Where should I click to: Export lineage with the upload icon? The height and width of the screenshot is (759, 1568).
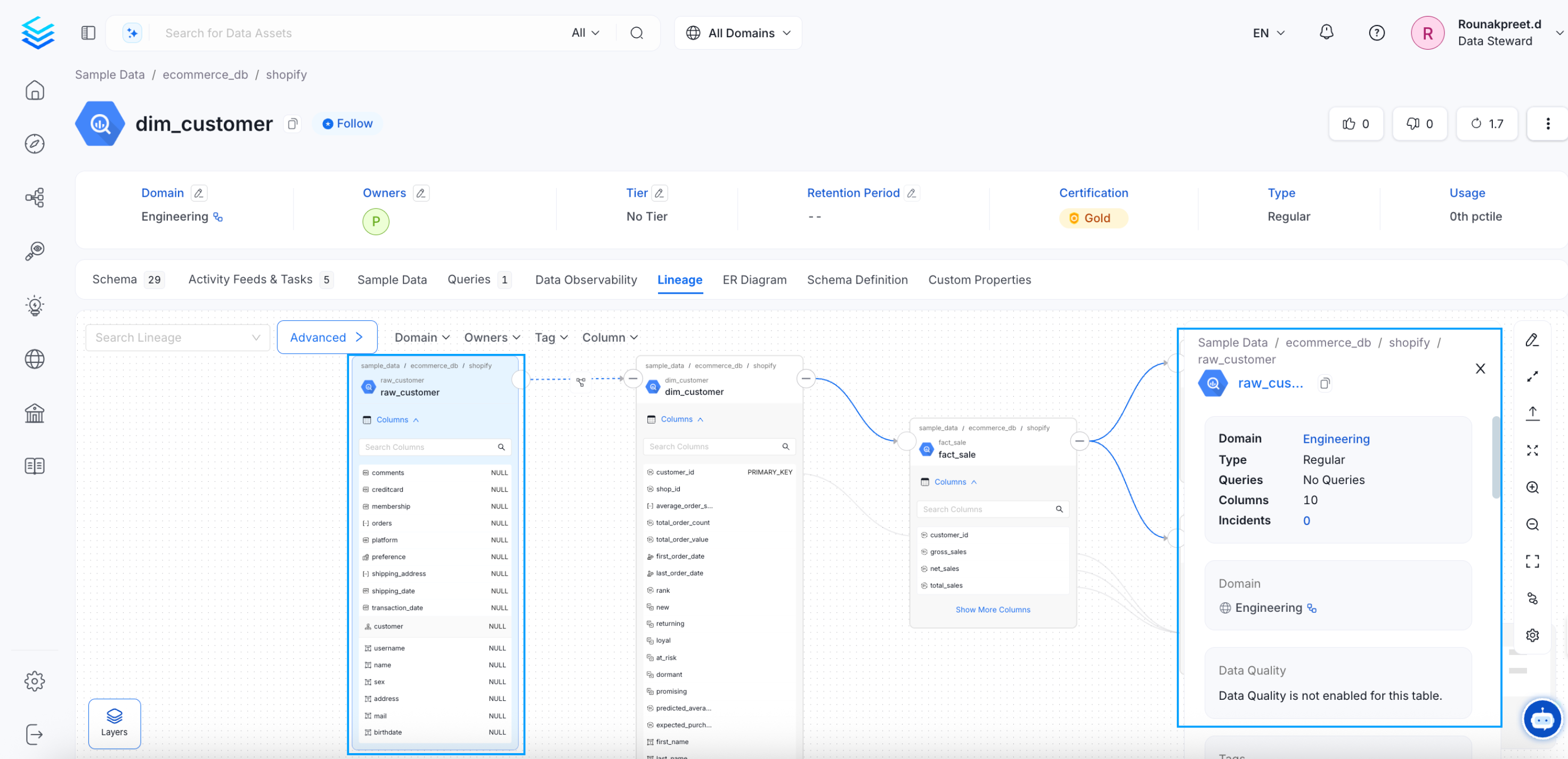click(x=1533, y=413)
